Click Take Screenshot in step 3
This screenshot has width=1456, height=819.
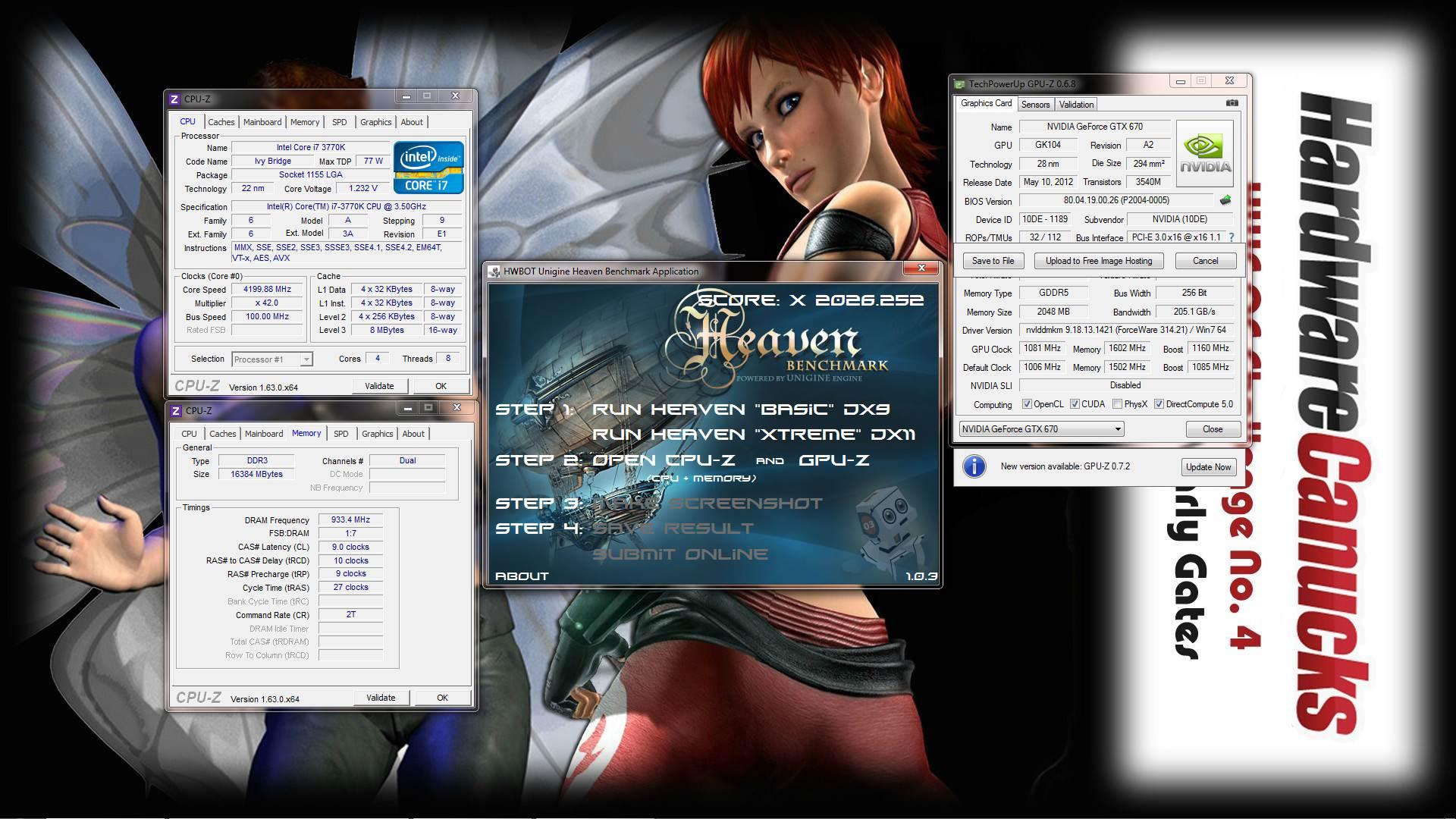tap(707, 504)
